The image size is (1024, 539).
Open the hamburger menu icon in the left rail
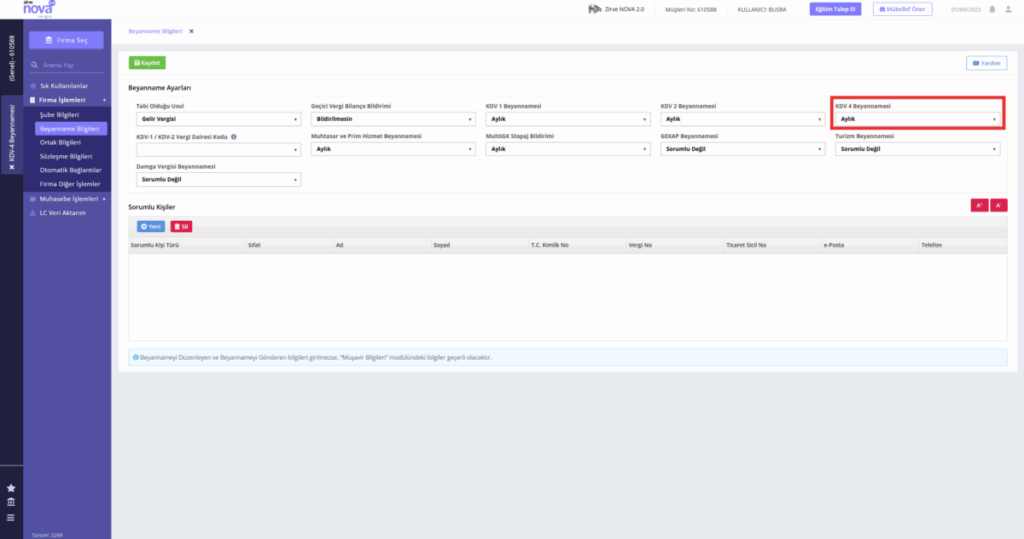tap(11, 517)
